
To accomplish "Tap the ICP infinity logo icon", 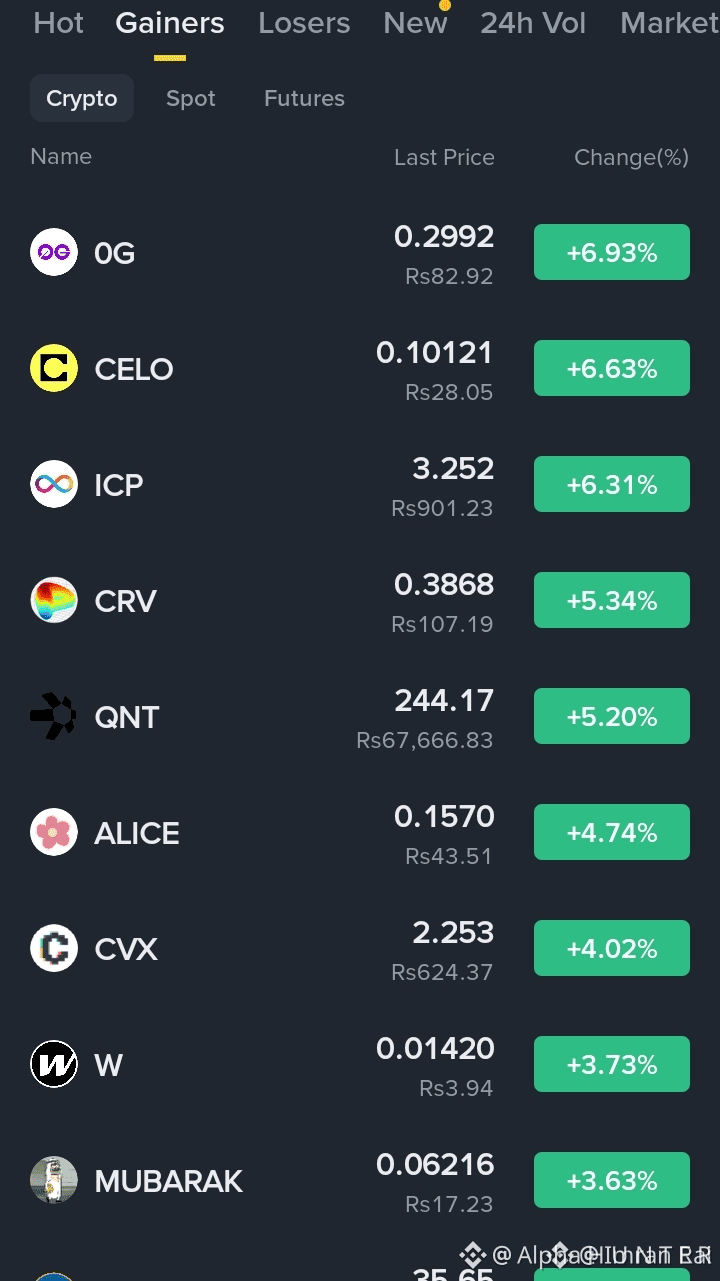I will pyautogui.click(x=54, y=484).
